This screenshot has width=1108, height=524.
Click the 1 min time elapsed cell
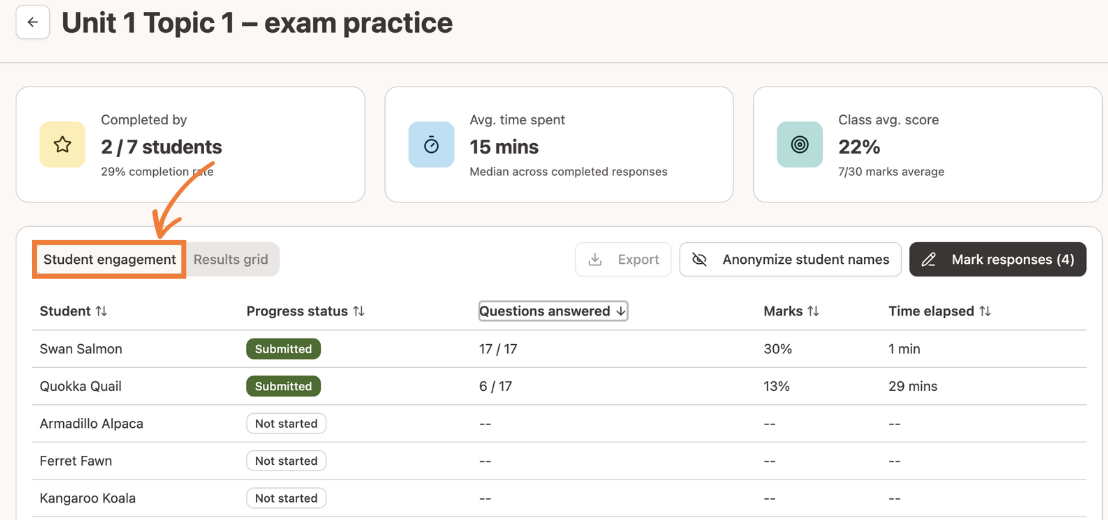pos(904,349)
